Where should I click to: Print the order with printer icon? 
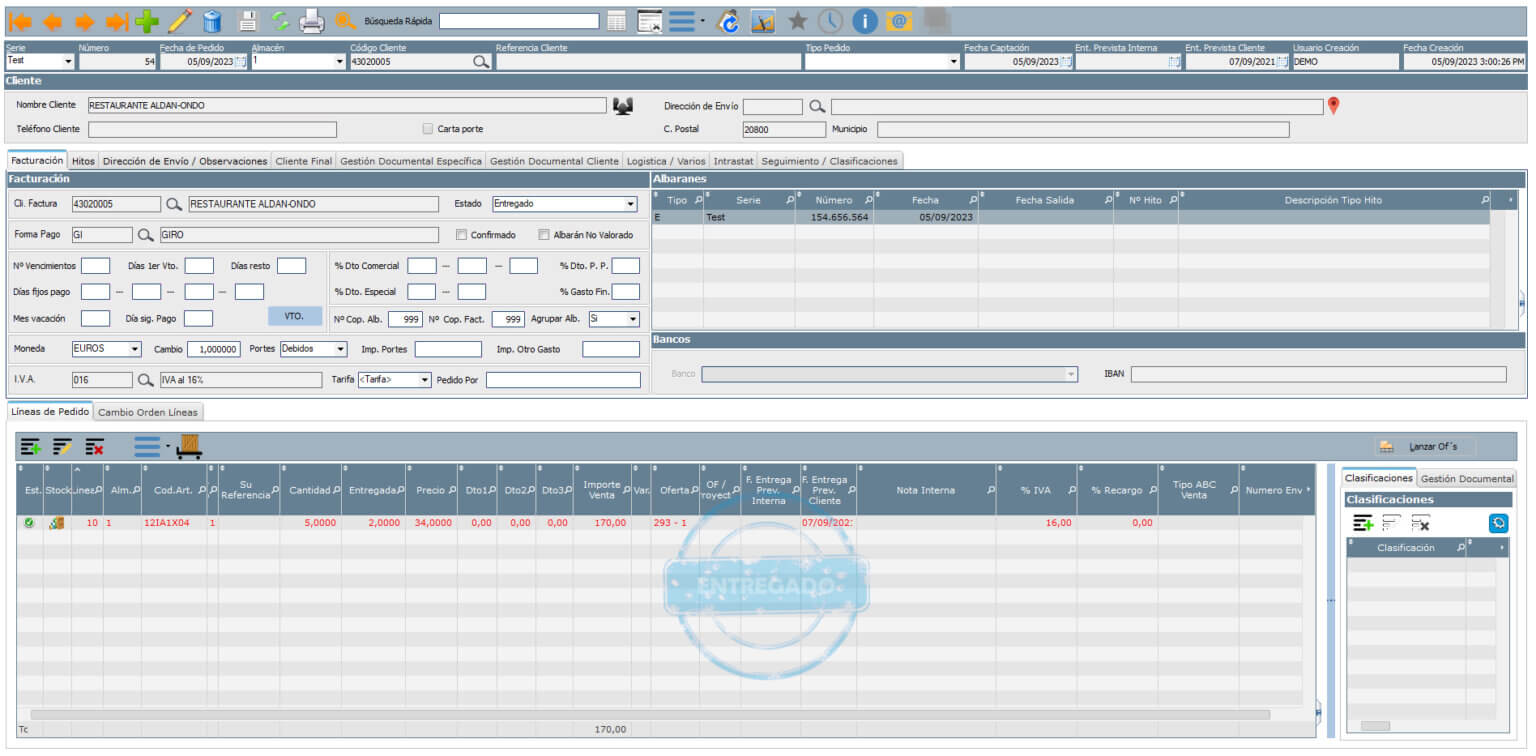click(312, 20)
